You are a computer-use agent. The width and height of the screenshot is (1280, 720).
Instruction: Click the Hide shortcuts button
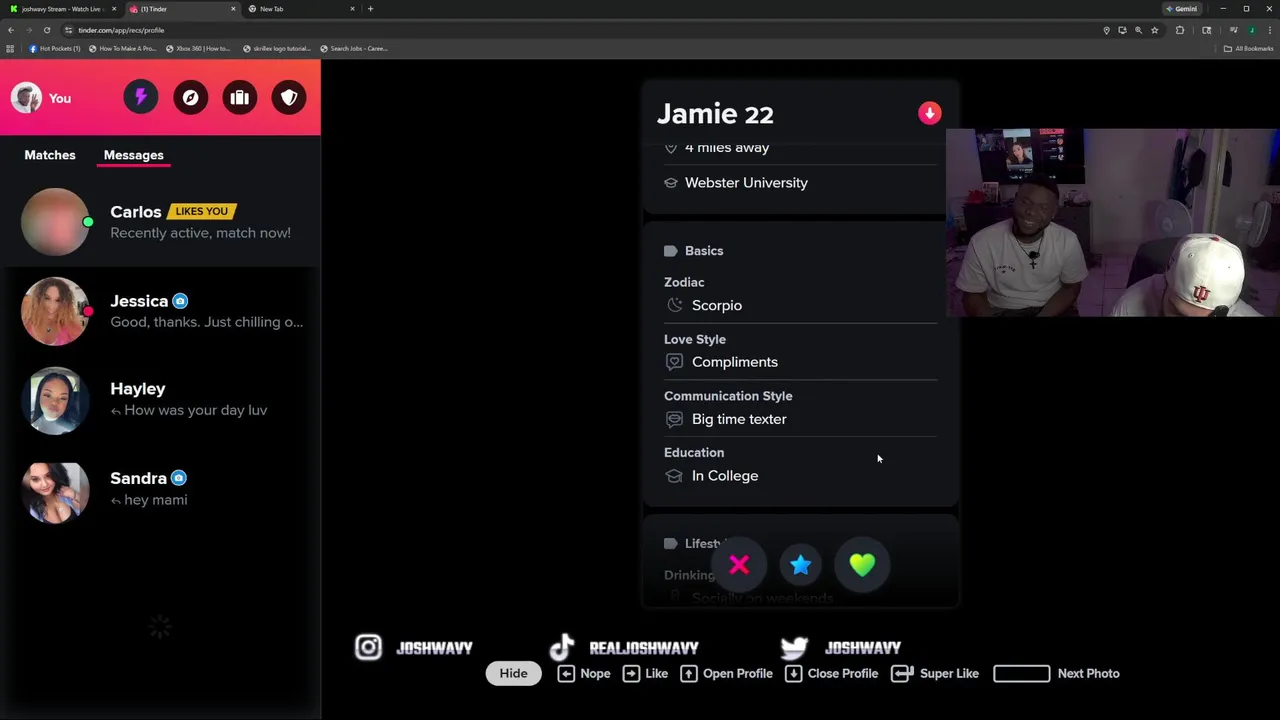[x=513, y=673]
